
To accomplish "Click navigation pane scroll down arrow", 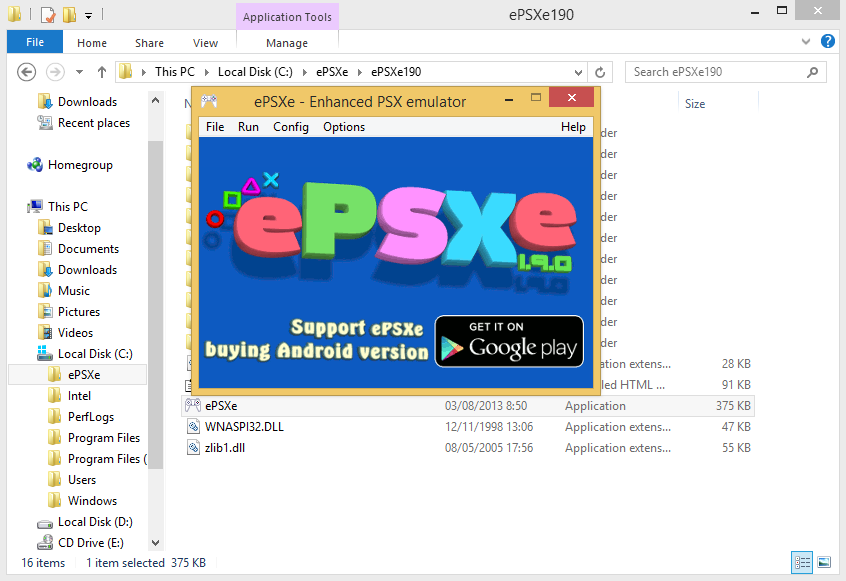I will click(155, 543).
